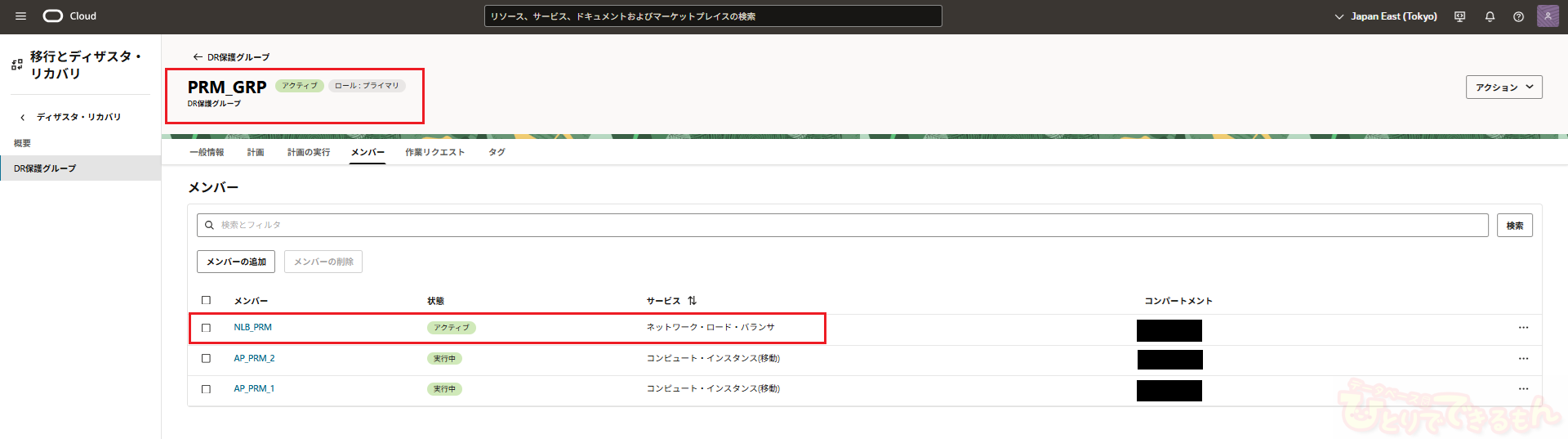
Task: Open the help question mark icon
Action: (1518, 16)
